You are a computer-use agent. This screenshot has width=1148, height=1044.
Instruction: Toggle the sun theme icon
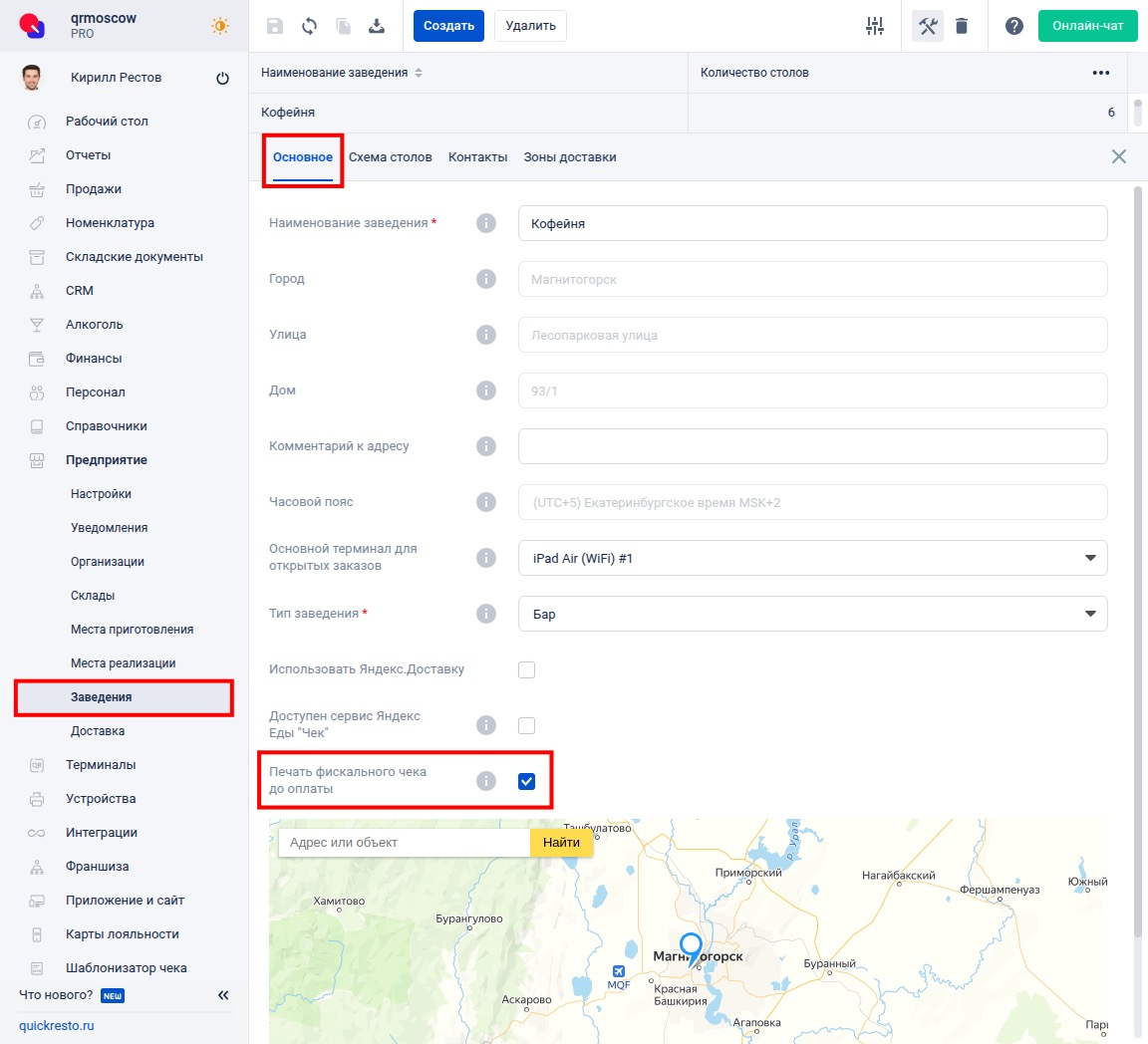tap(220, 26)
